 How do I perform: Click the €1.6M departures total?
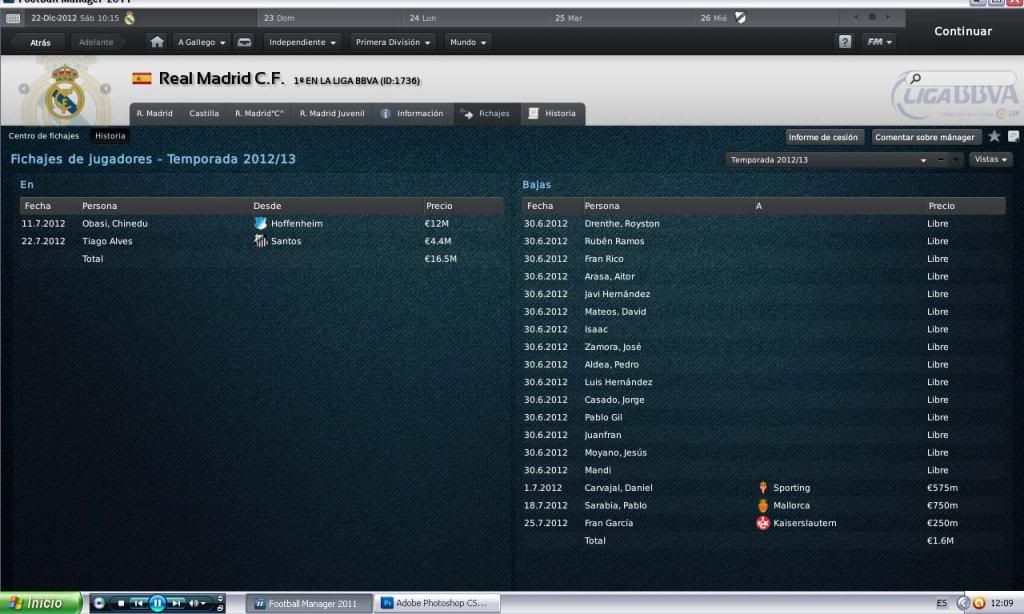click(940, 541)
